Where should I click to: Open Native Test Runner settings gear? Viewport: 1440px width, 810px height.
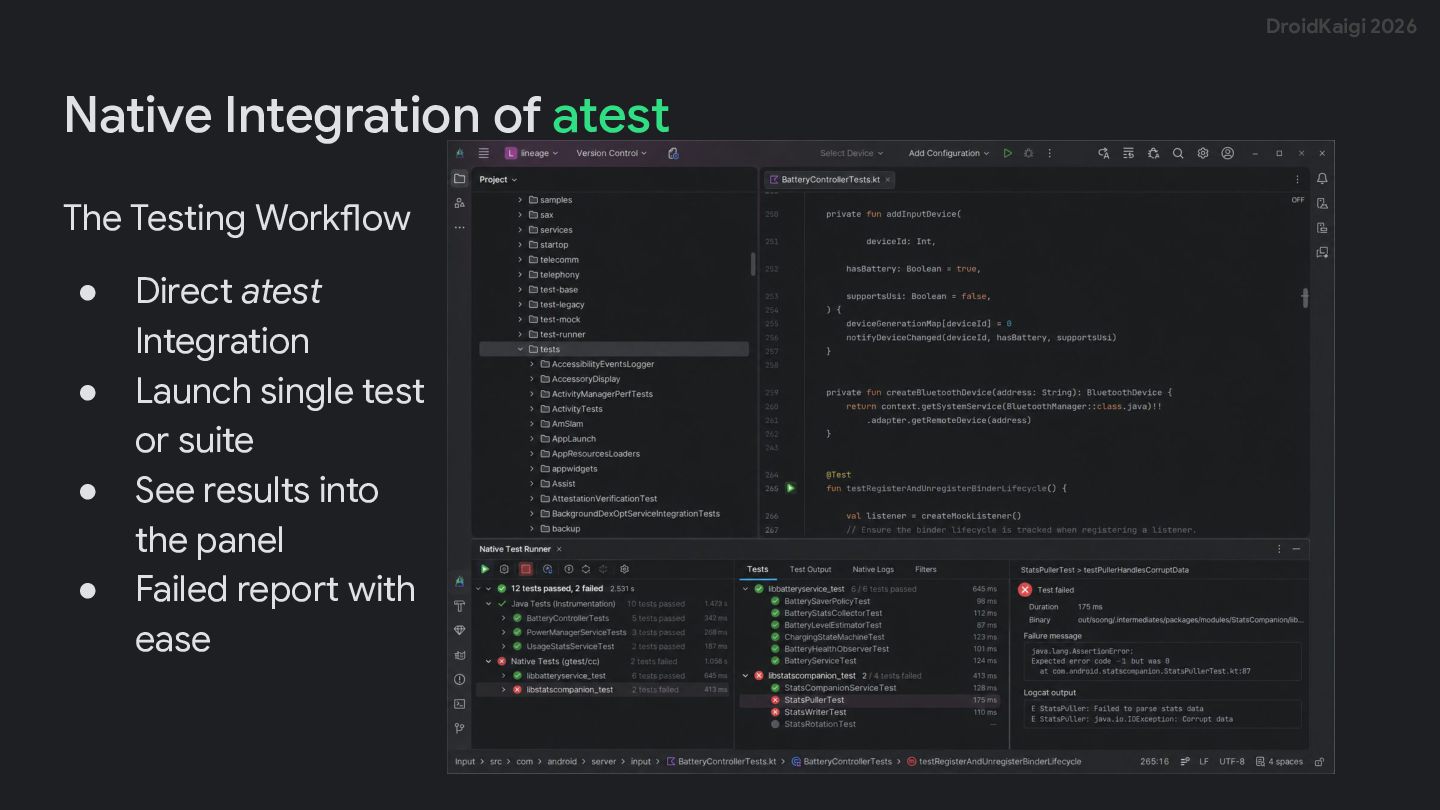tap(624, 569)
